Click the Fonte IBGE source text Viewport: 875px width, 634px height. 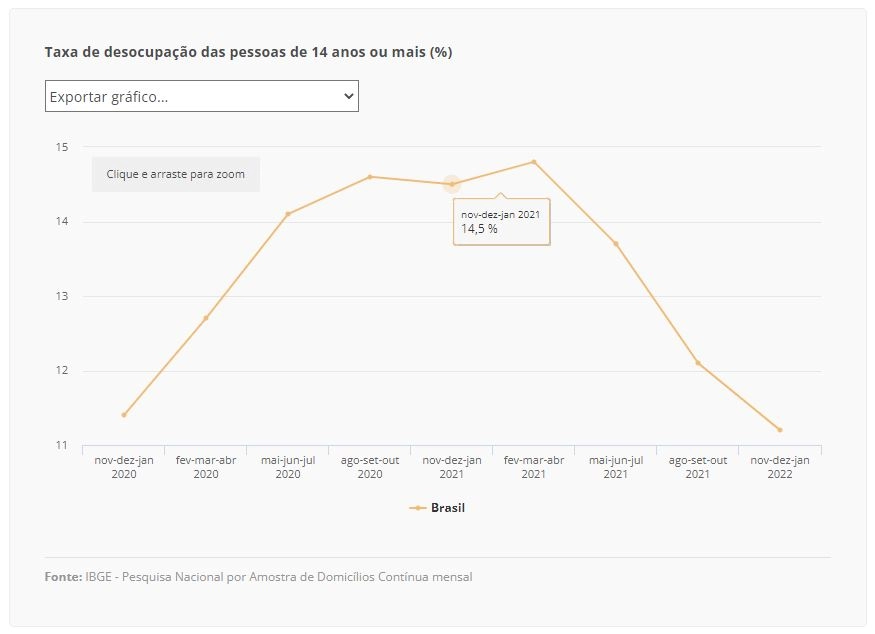pyautogui.click(x=258, y=577)
